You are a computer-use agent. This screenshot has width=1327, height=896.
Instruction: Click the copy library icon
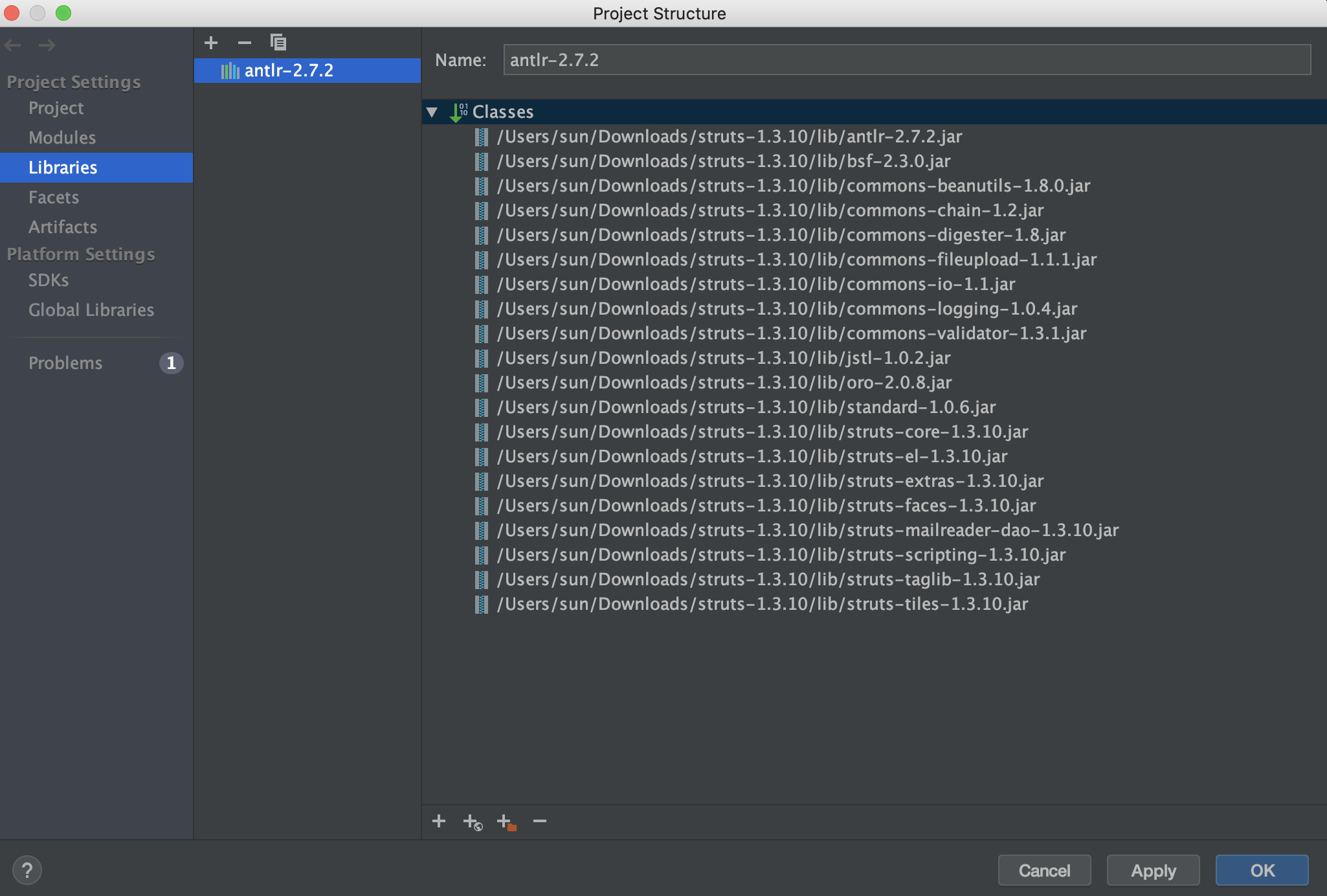pyautogui.click(x=278, y=43)
